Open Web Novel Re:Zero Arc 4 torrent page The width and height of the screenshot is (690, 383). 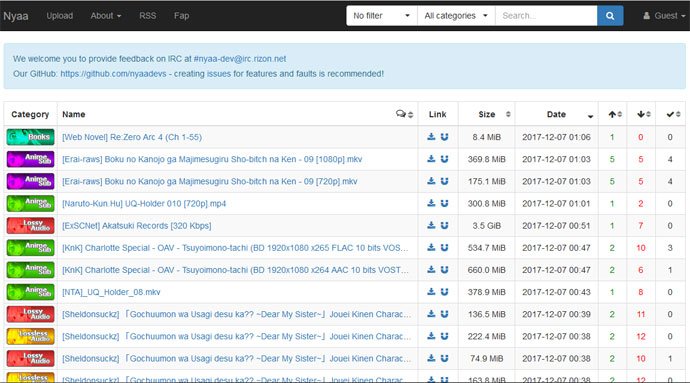[x=132, y=137]
